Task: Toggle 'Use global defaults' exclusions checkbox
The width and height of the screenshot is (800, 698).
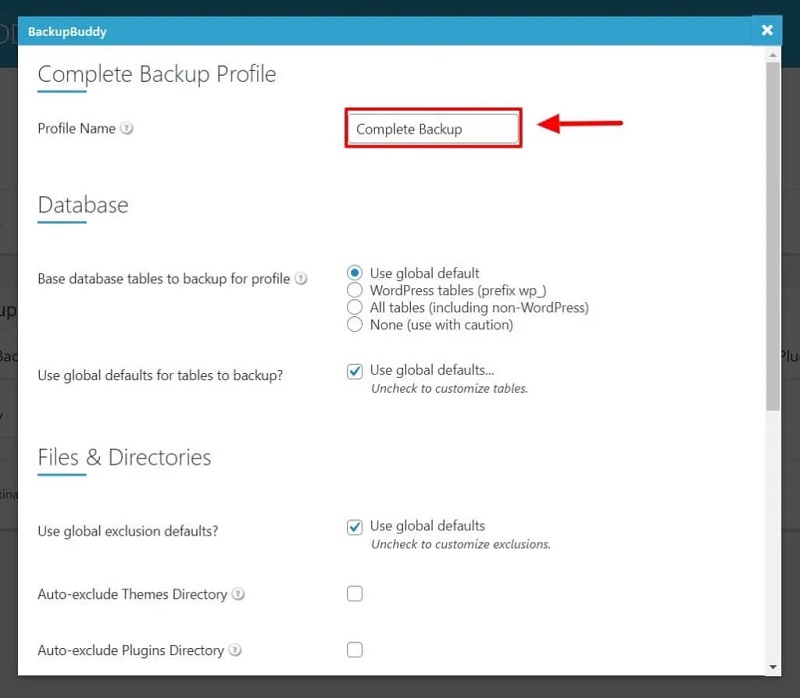Action: click(x=355, y=527)
